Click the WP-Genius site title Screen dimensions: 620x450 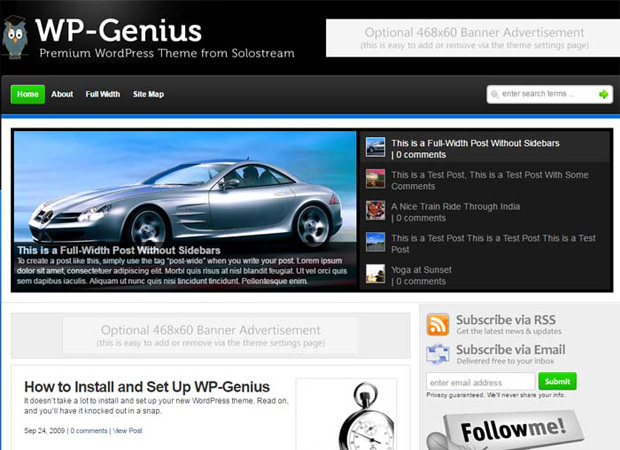[x=119, y=30]
